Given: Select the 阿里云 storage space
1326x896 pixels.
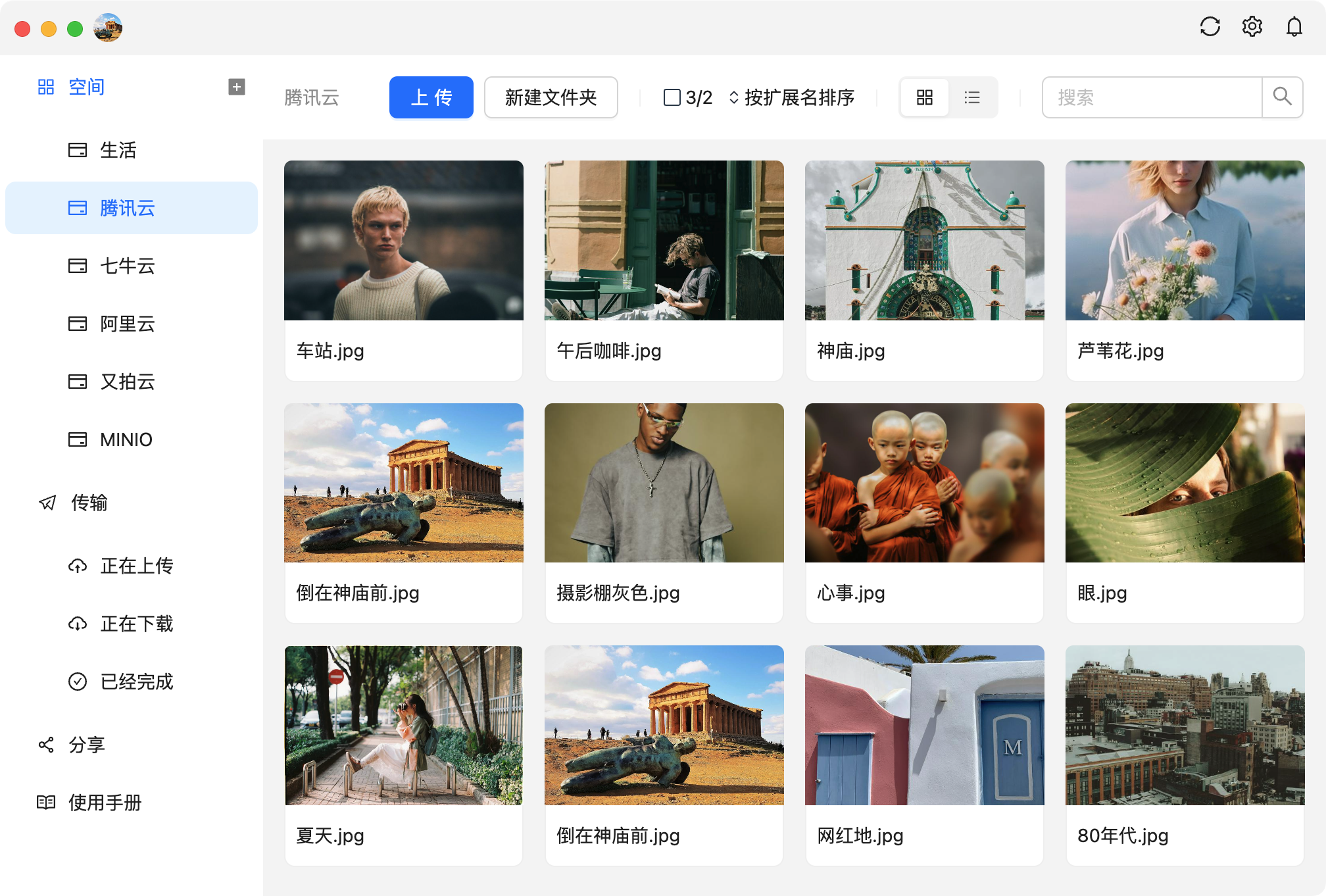Looking at the screenshot, I should click(129, 324).
